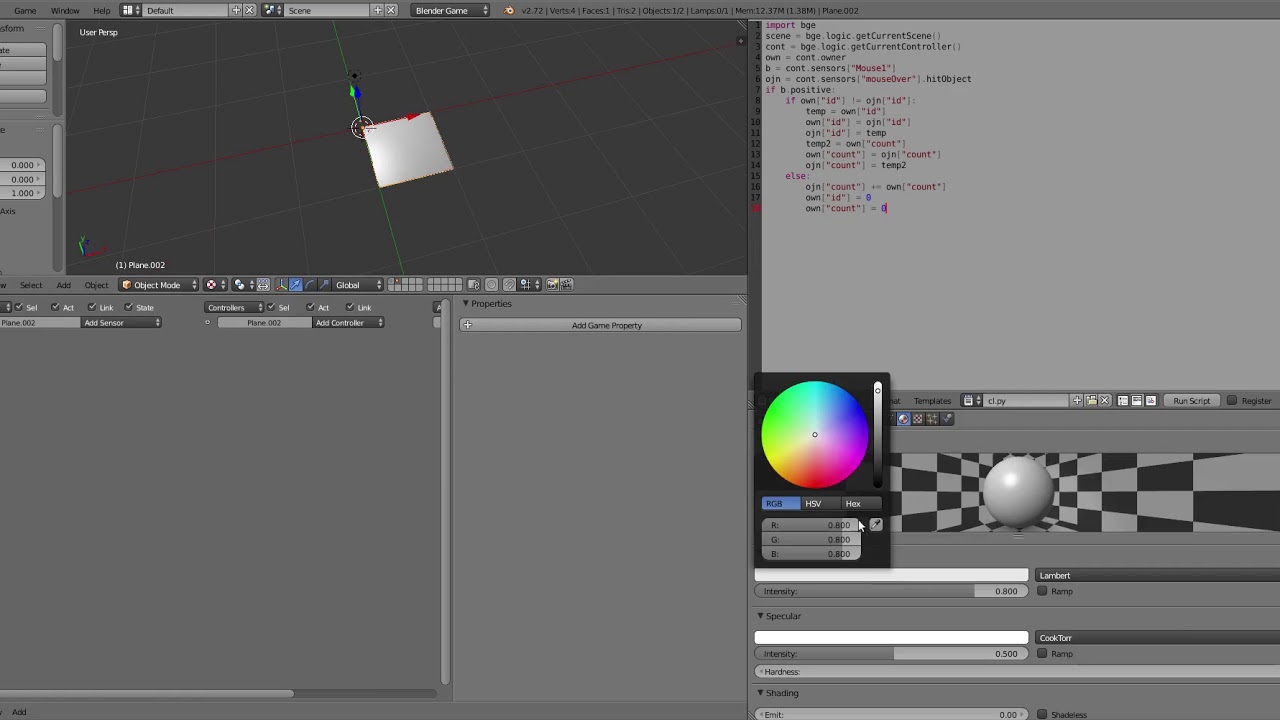Open the Lambert diffuse shader dropdown
Viewport: 1280px width, 720px height.
point(1158,576)
